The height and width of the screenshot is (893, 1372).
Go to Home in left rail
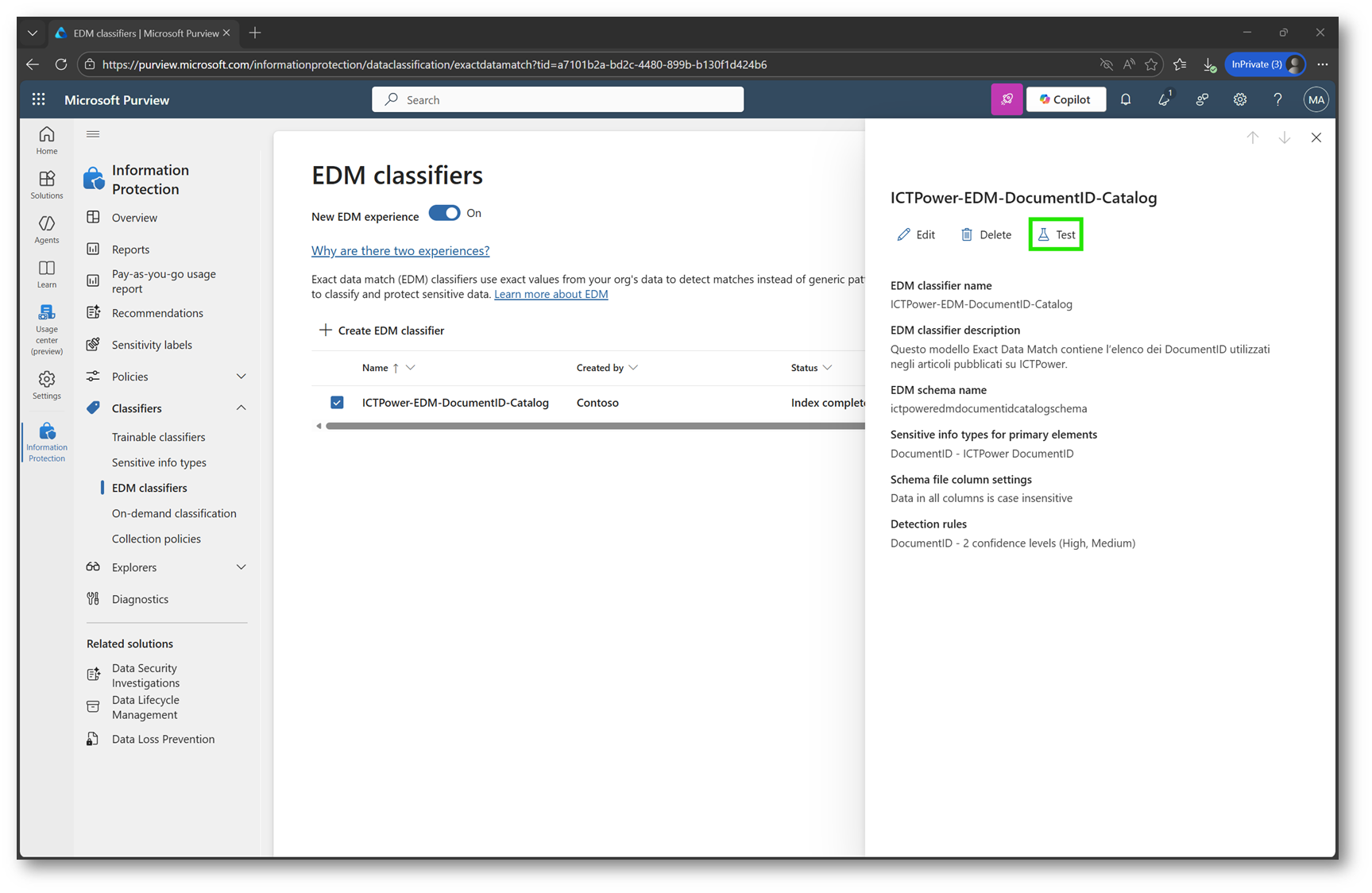(x=47, y=140)
